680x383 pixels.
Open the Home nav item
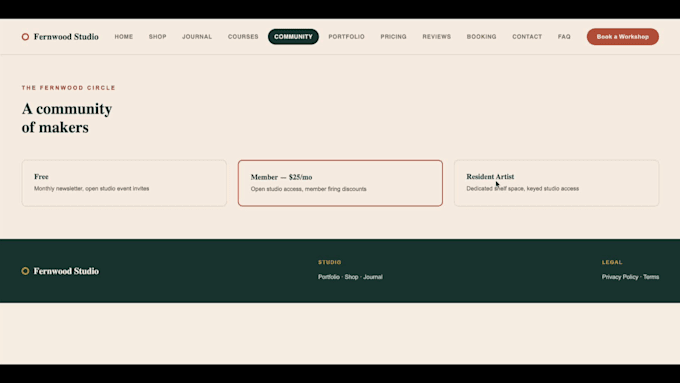point(124,37)
